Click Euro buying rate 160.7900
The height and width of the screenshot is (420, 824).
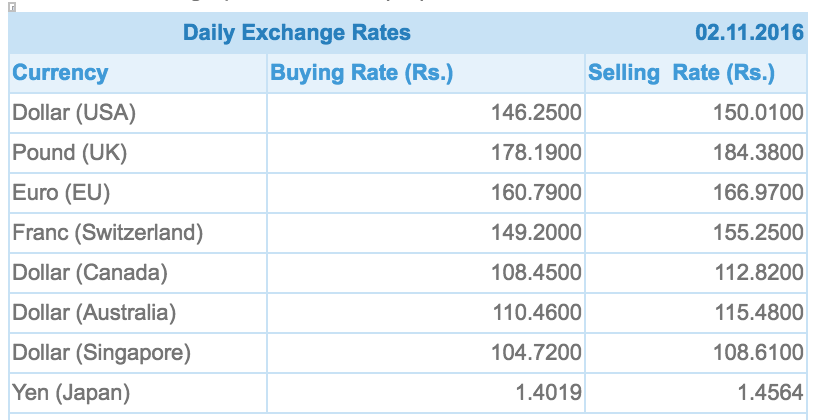click(536, 193)
